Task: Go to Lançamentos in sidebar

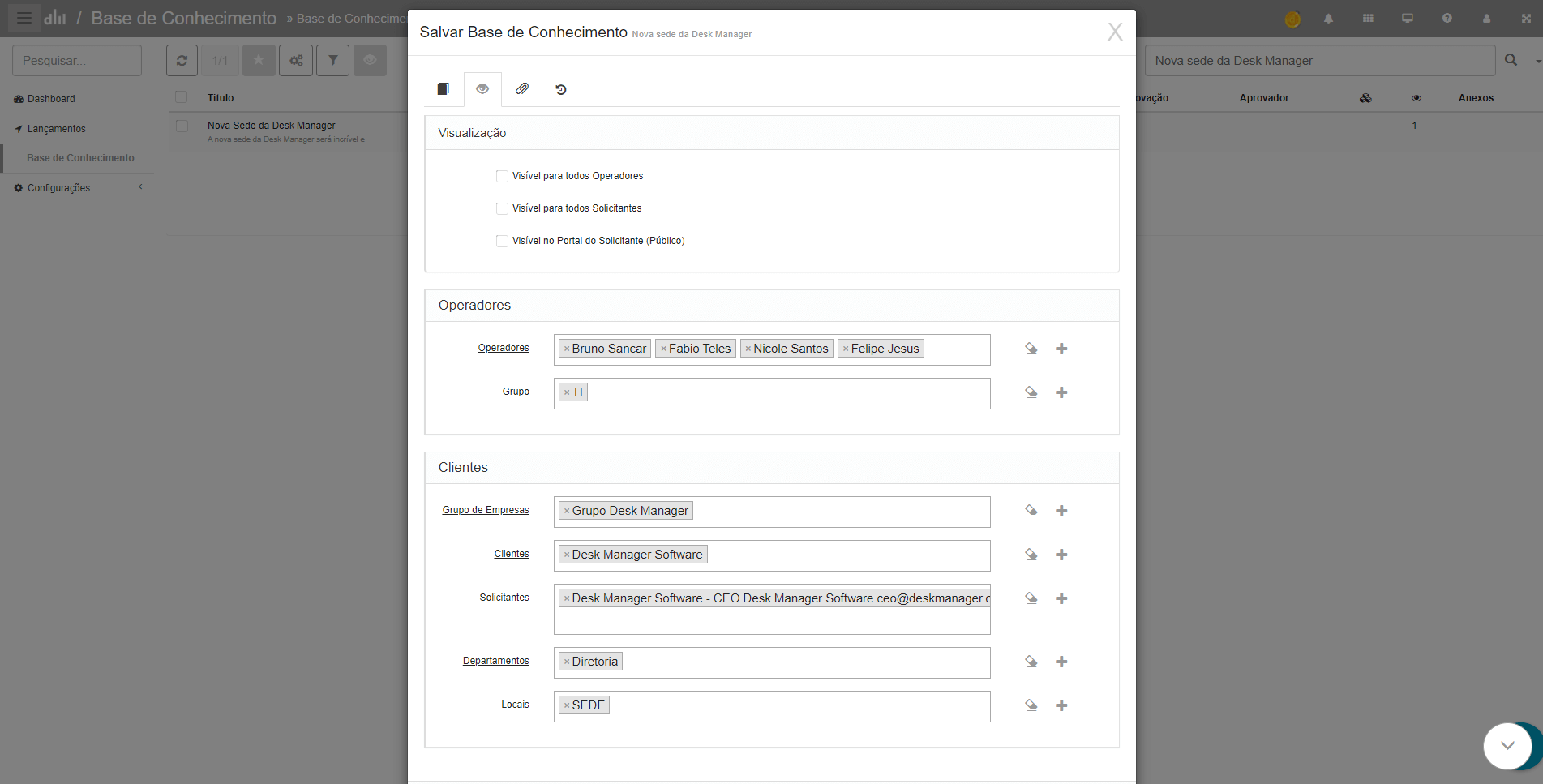Action: [x=56, y=129]
